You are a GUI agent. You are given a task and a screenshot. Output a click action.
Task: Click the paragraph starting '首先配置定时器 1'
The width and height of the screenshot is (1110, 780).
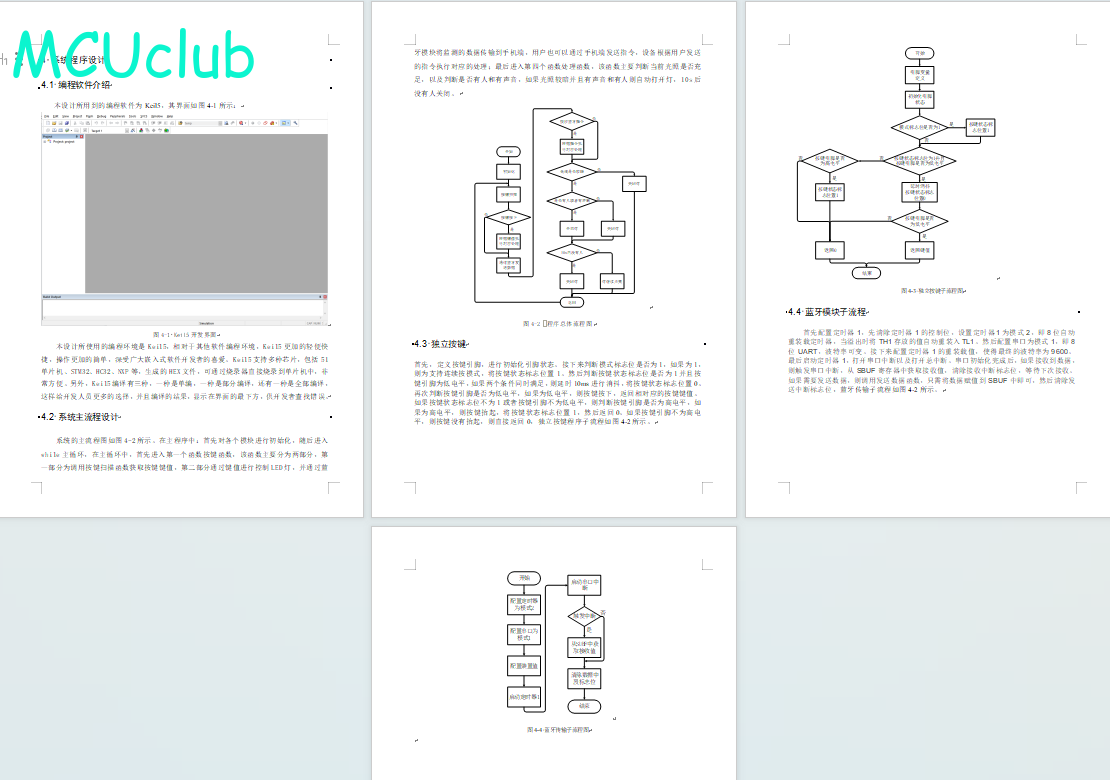pyautogui.click(x=932, y=361)
